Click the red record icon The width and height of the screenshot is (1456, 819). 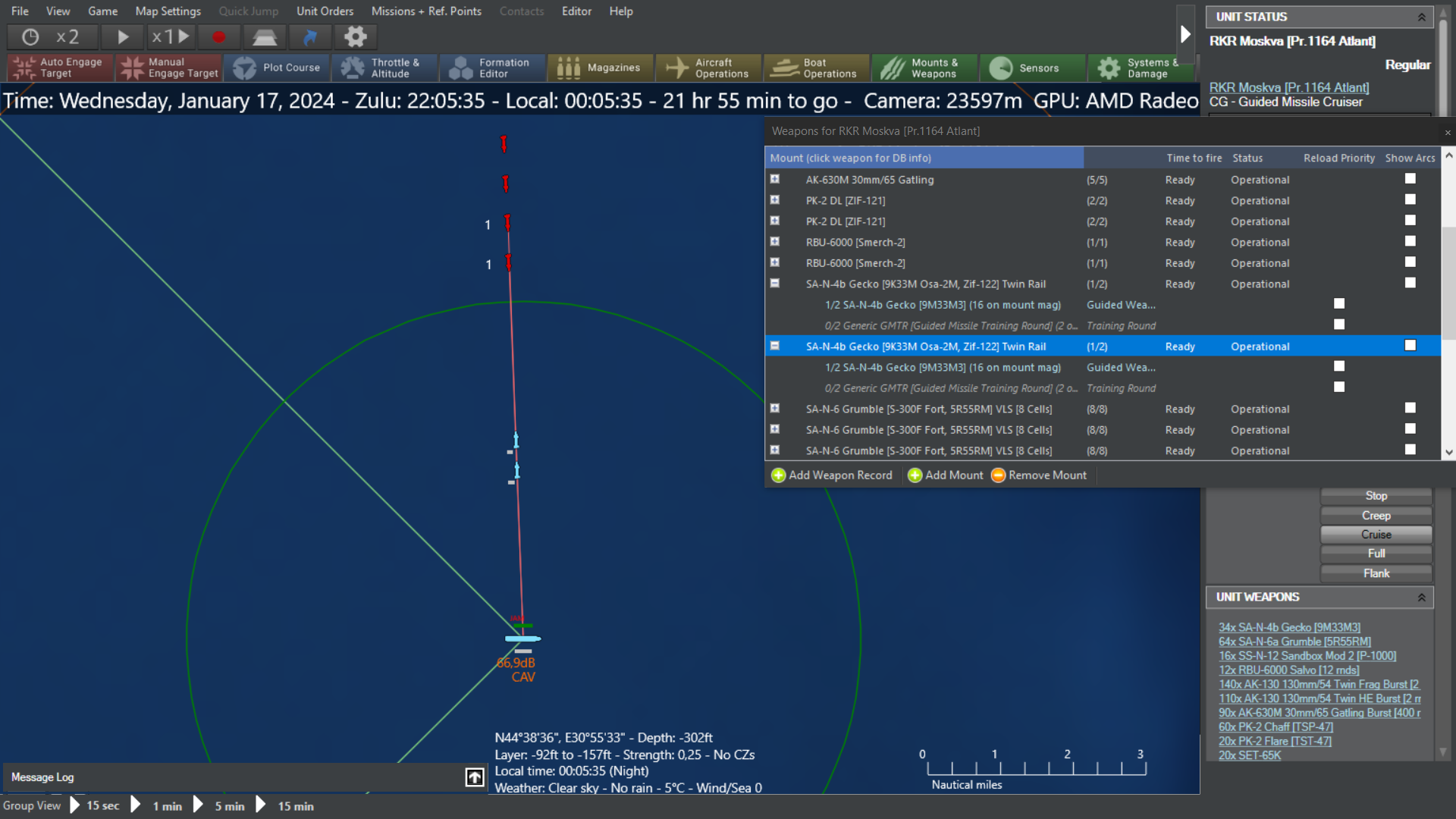point(218,36)
